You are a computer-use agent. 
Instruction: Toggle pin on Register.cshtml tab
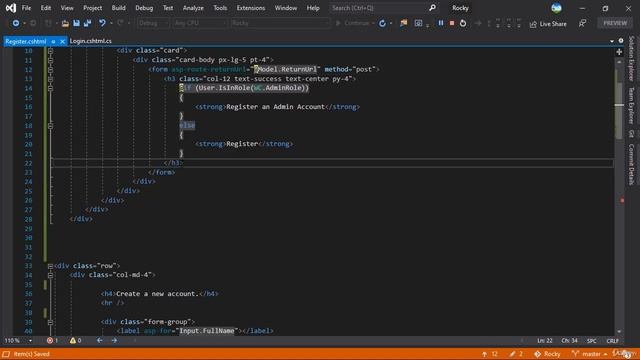(53, 42)
